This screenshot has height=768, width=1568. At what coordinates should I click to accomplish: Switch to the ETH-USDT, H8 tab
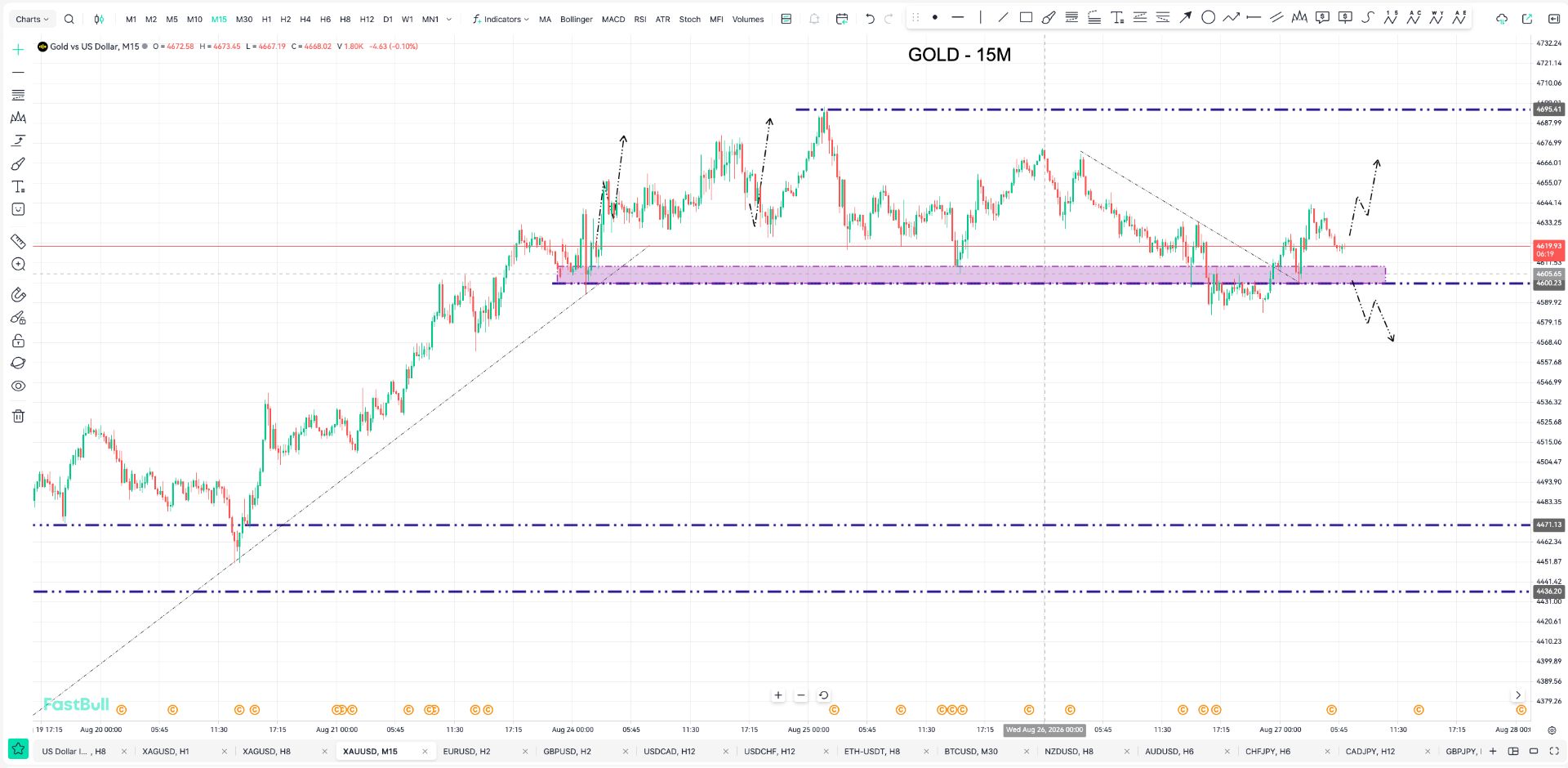coord(872,751)
